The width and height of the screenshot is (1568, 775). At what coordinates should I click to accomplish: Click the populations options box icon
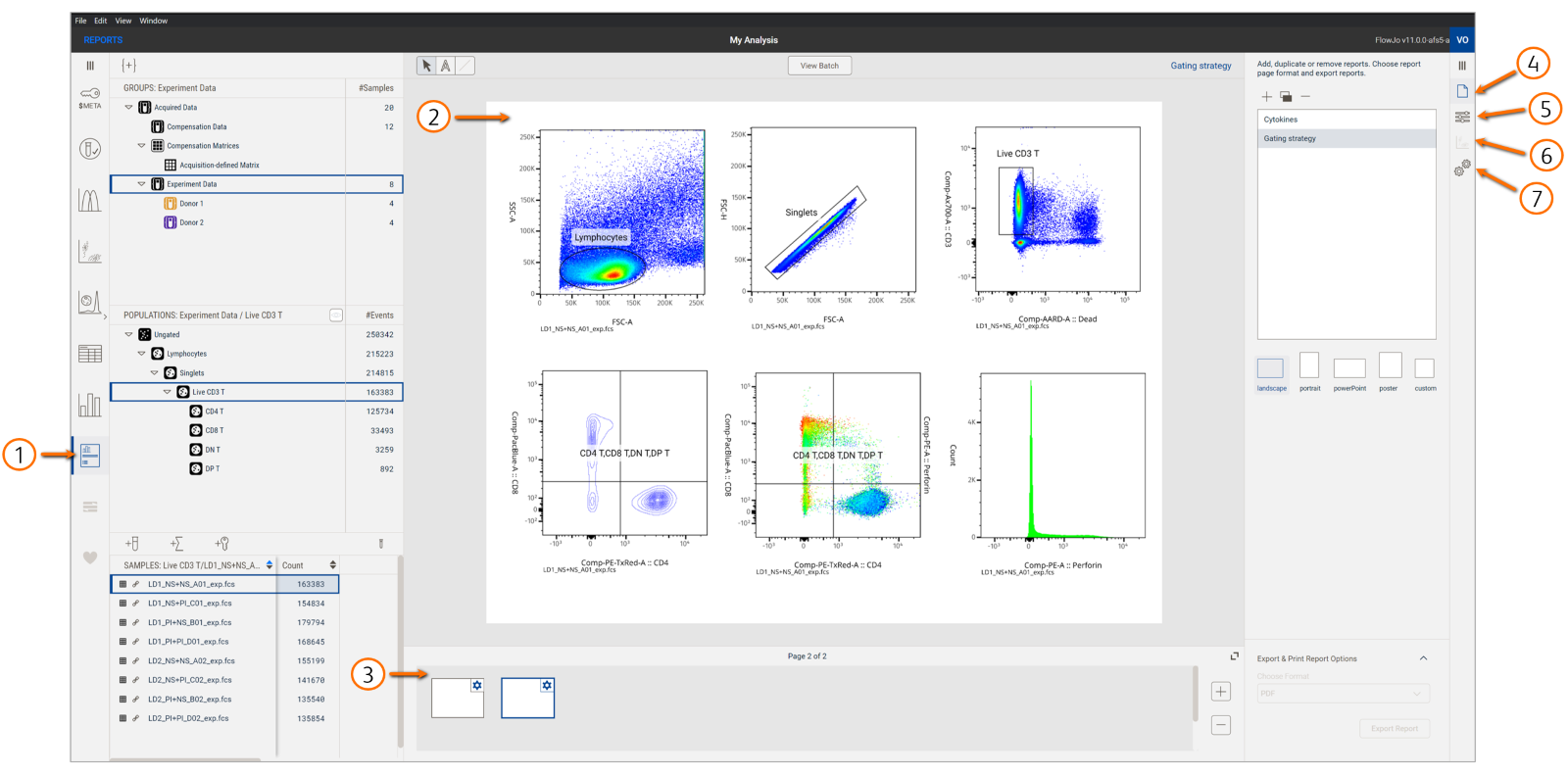point(336,315)
